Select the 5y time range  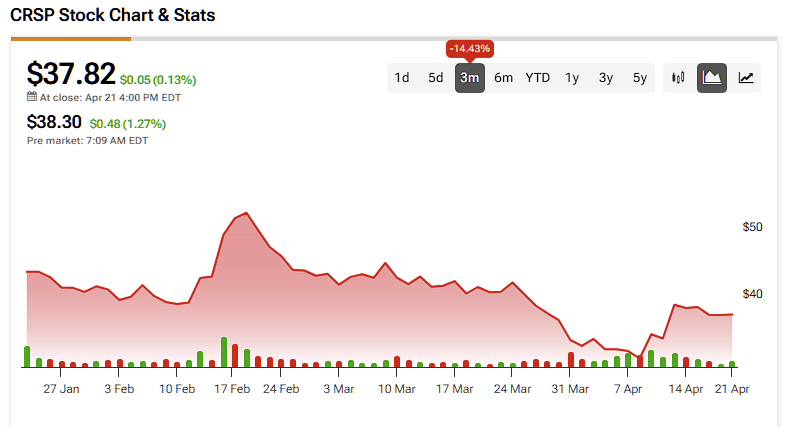click(x=639, y=78)
